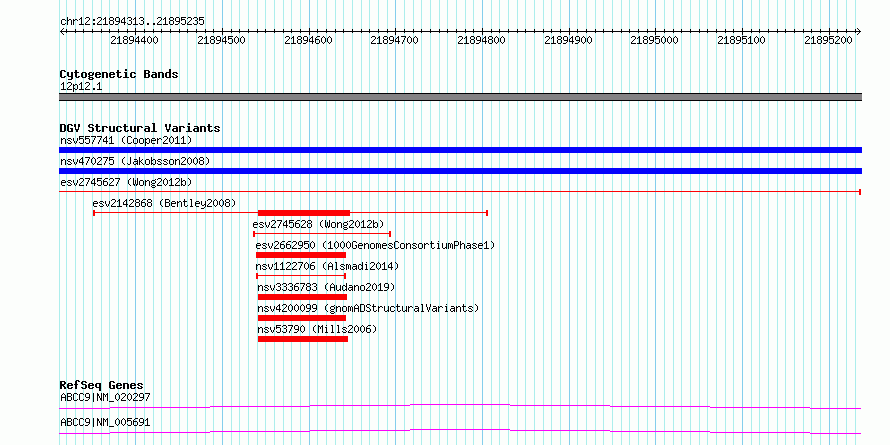The image size is (890, 445).
Task: Click the chr12:21894313..21895235 region label
Action: pyautogui.click(x=132, y=22)
